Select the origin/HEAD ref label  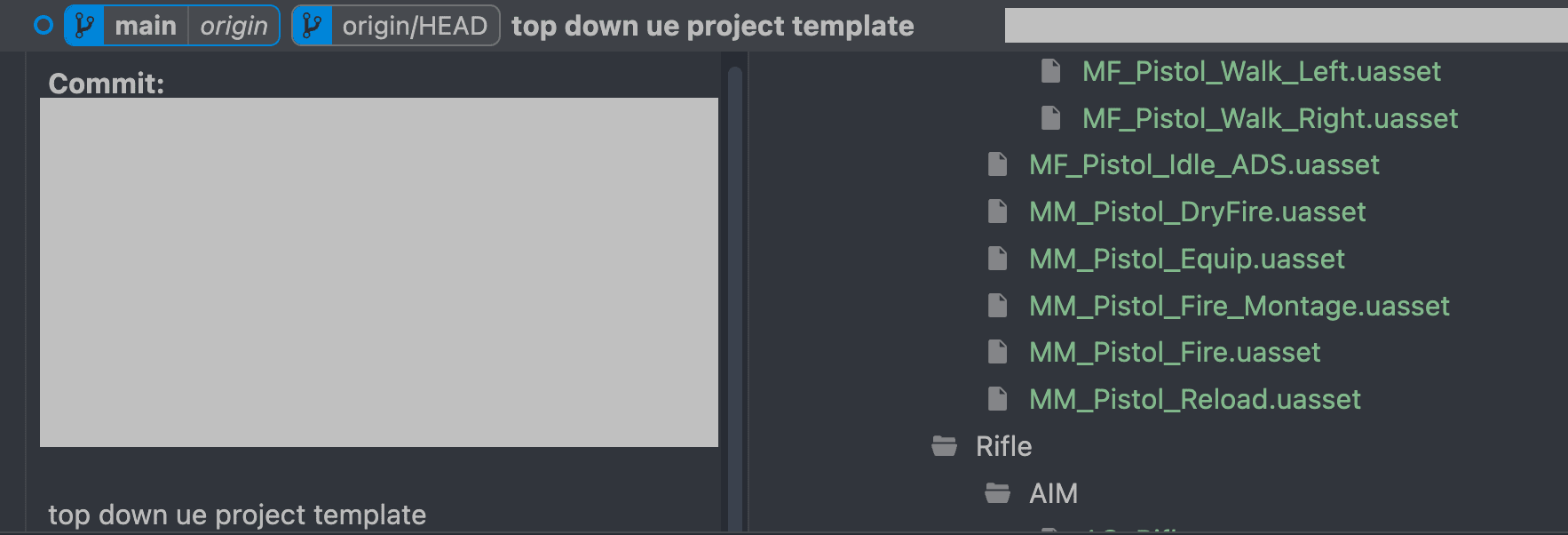[x=415, y=26]
